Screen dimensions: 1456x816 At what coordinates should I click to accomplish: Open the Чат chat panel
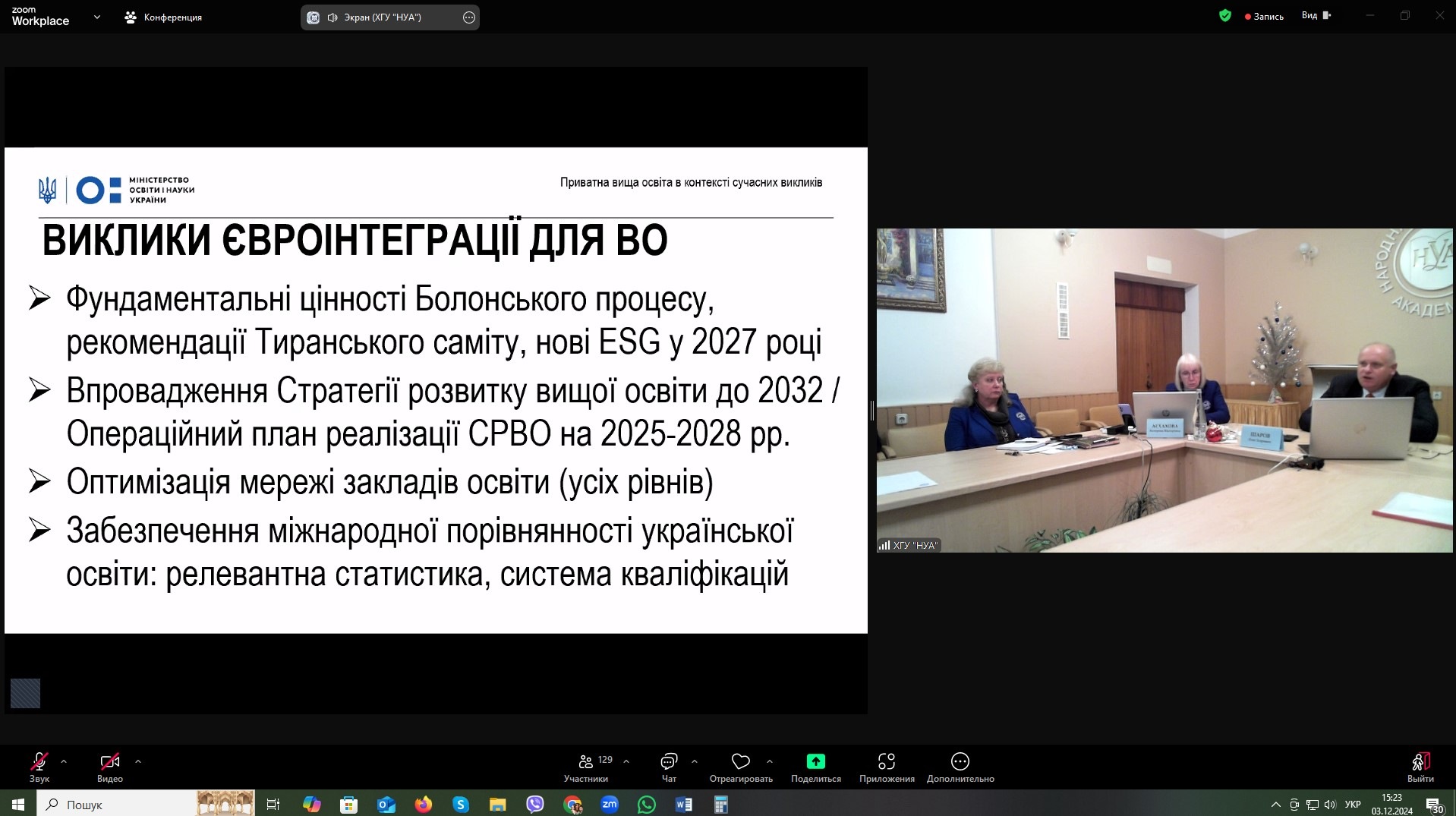pyautogui.click(x=668, y=762)
